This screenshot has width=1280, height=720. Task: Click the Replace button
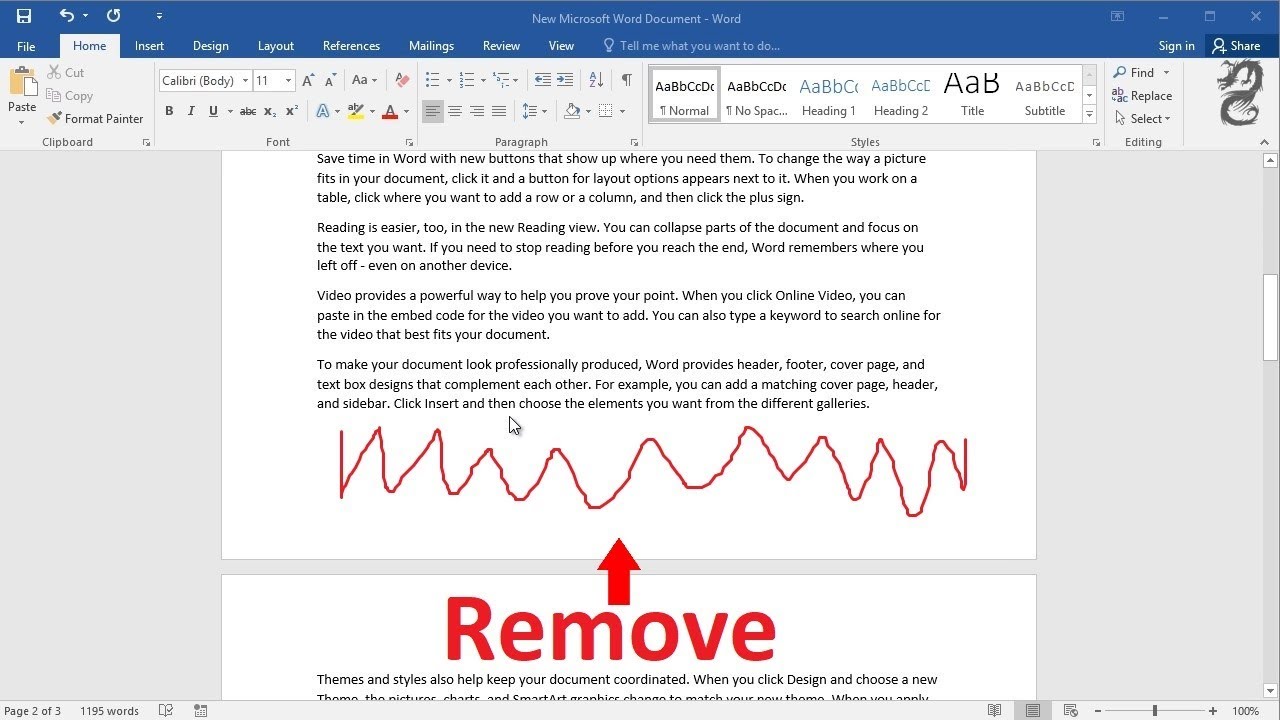(1142, 96)
